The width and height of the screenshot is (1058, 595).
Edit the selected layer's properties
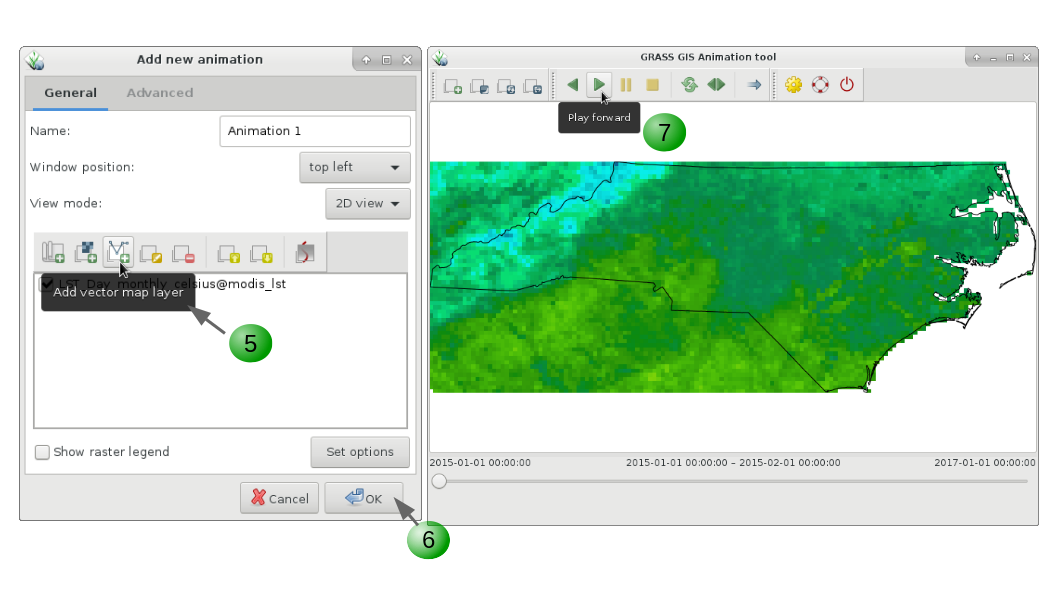pos(150,254)
